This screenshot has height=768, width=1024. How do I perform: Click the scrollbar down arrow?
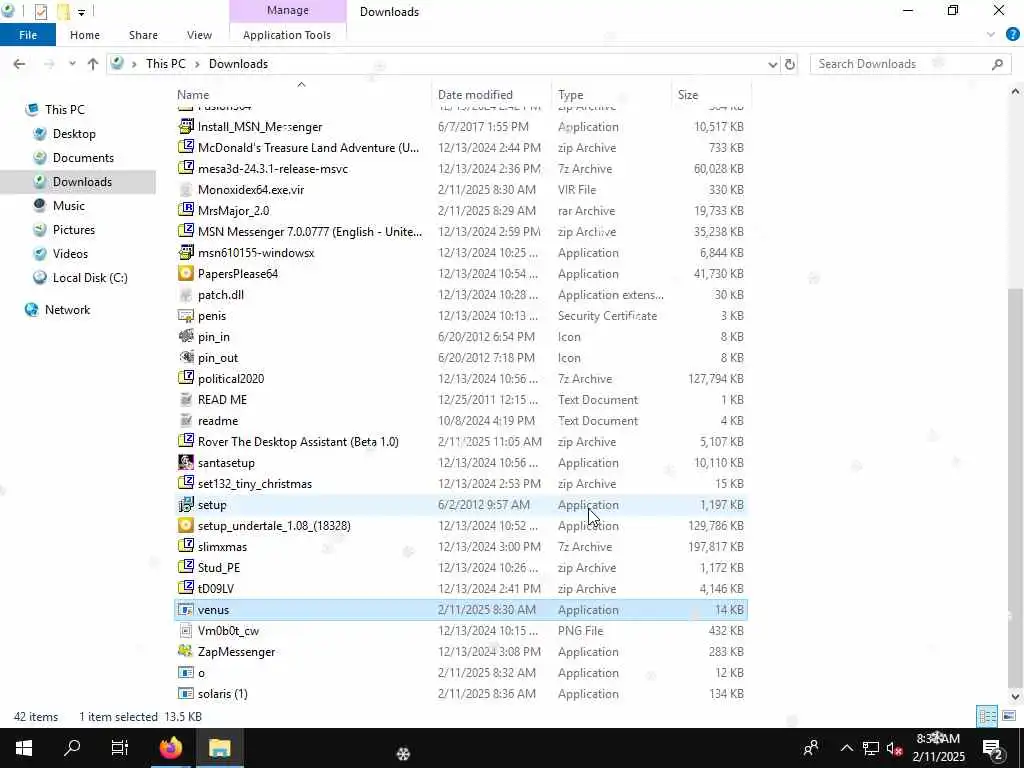(1015, 696)
